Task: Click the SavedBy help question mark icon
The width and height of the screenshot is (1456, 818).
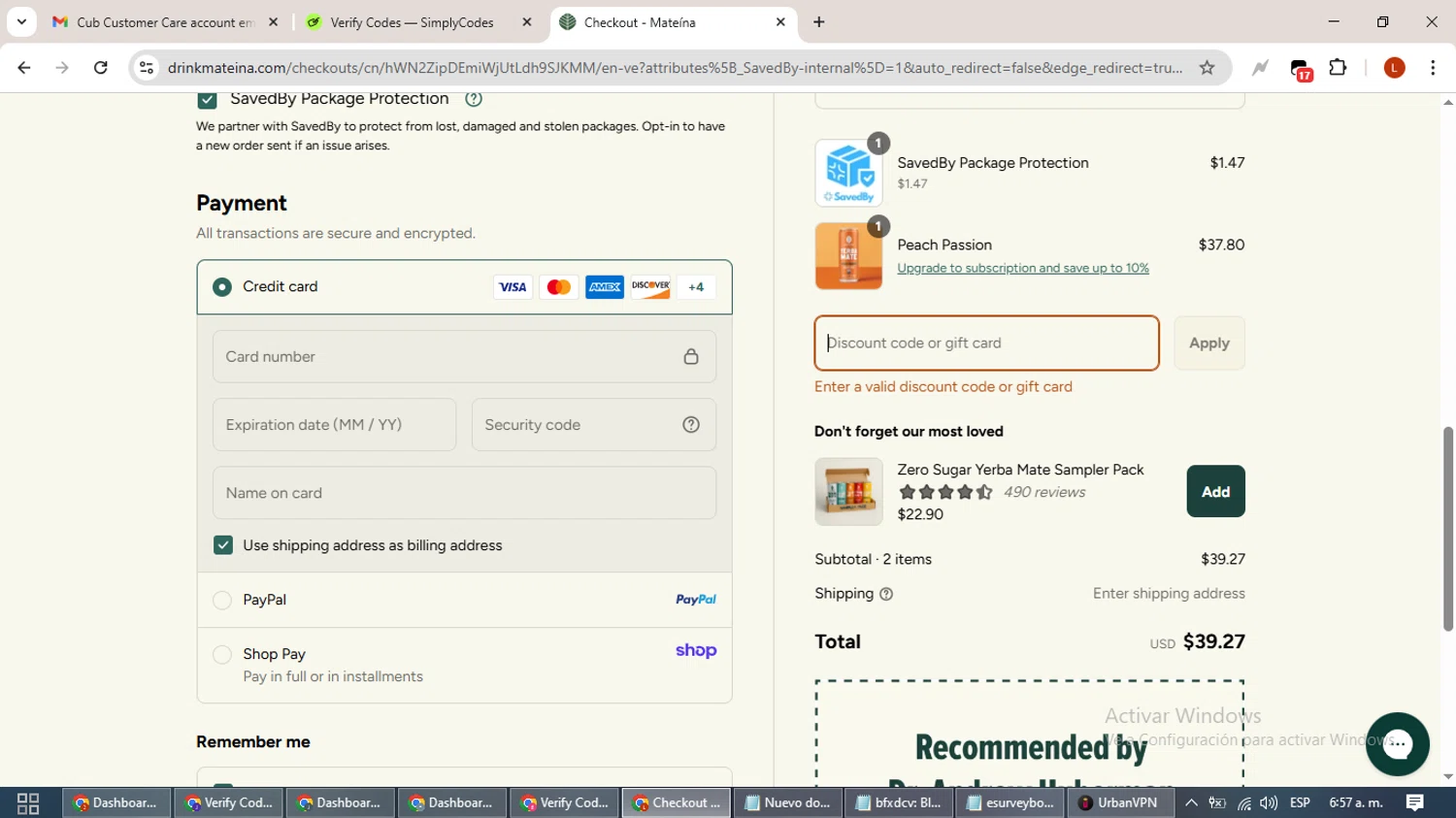Action: (x=474, y=99)
